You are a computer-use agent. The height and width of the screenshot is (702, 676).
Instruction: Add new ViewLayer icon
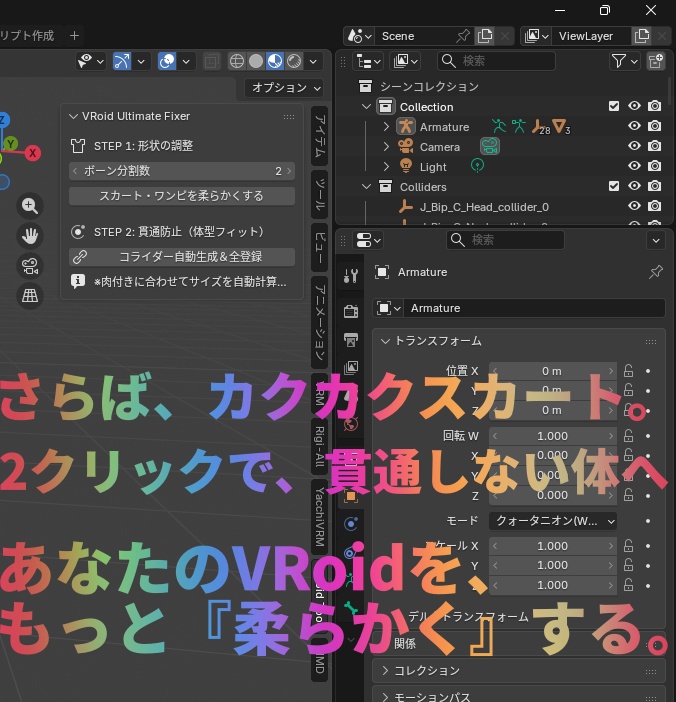pyautogui.click(x=642, y=36)
